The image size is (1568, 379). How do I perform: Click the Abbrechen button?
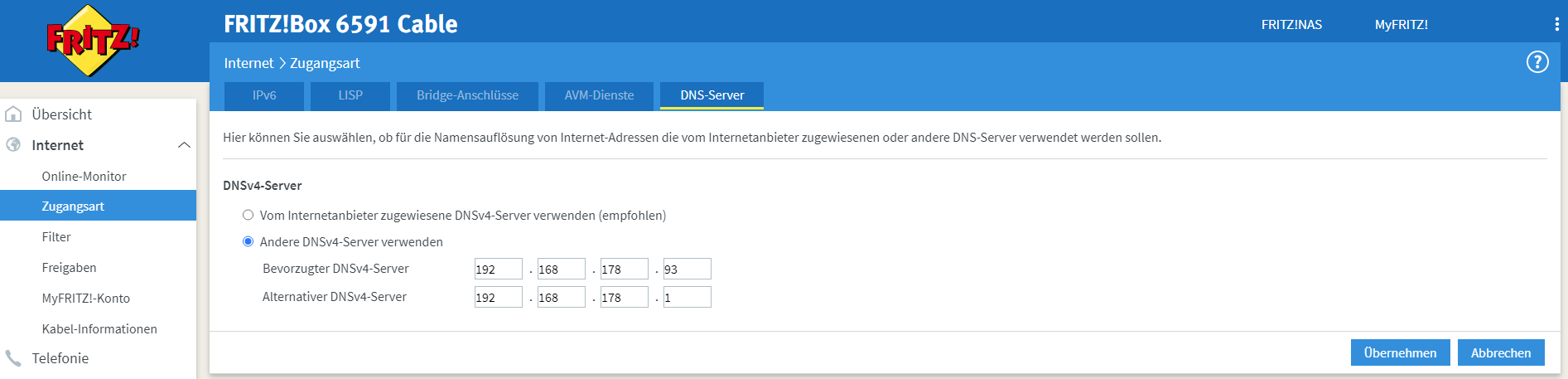[1501, 352]
